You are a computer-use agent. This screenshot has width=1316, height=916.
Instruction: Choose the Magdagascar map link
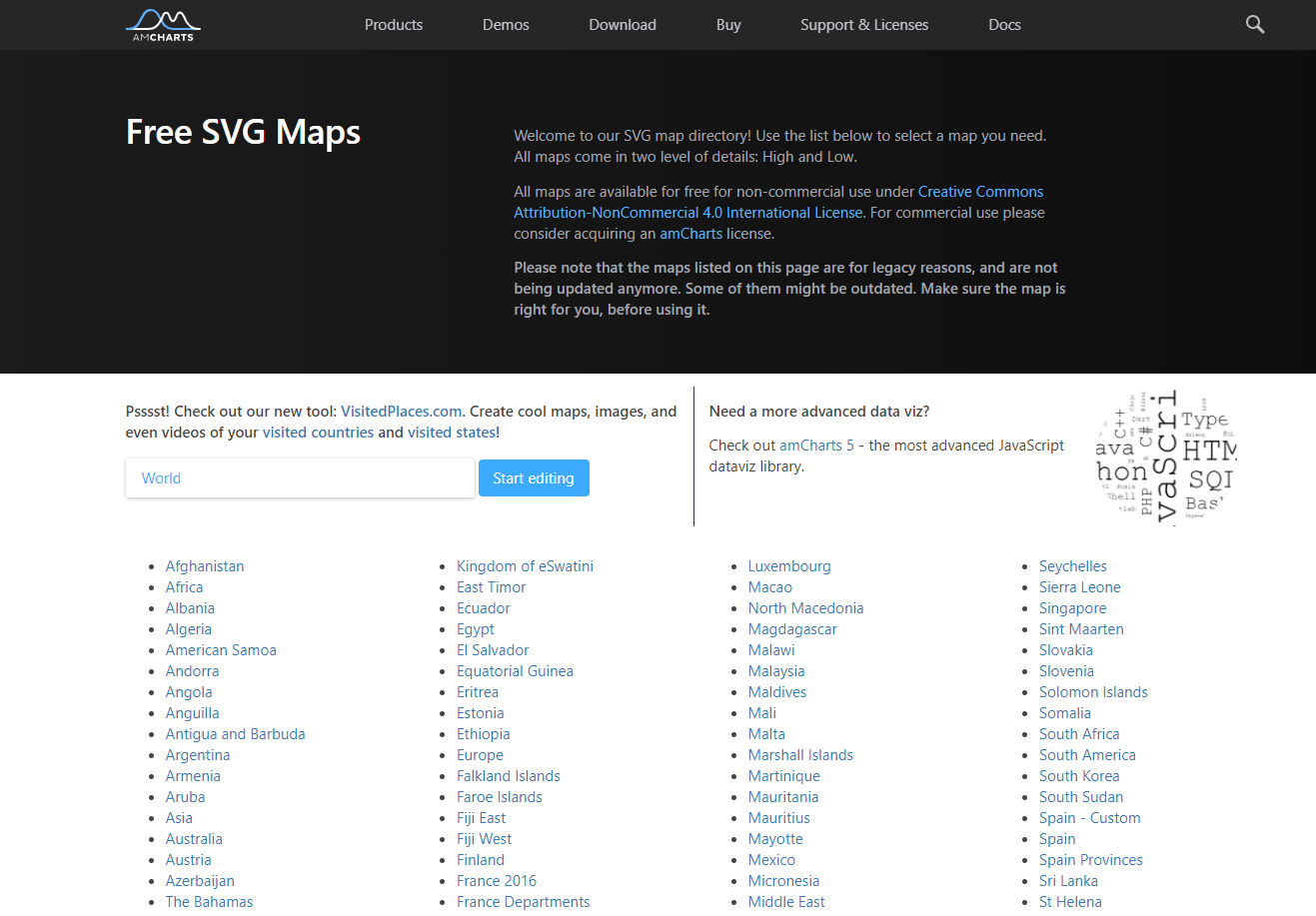click(792, 629)
